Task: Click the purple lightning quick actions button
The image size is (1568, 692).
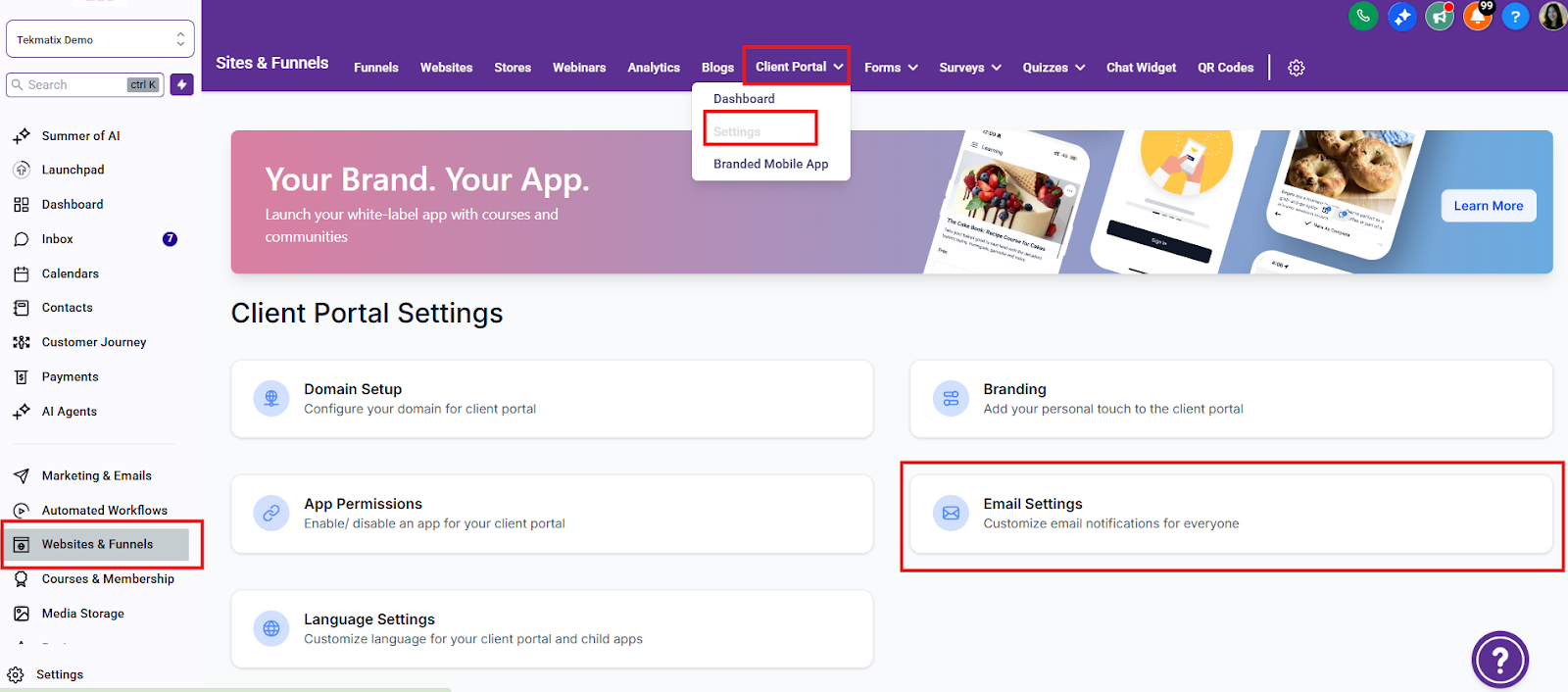Action: [x=181, y=84]
